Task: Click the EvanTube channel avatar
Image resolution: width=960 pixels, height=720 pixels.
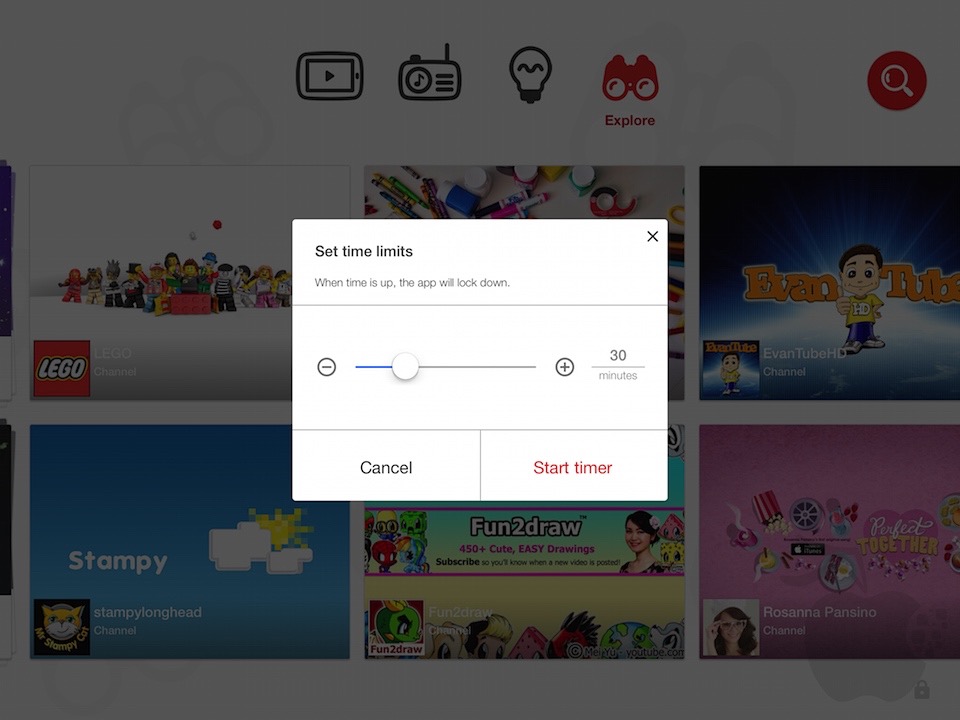Action: point(731,369)
